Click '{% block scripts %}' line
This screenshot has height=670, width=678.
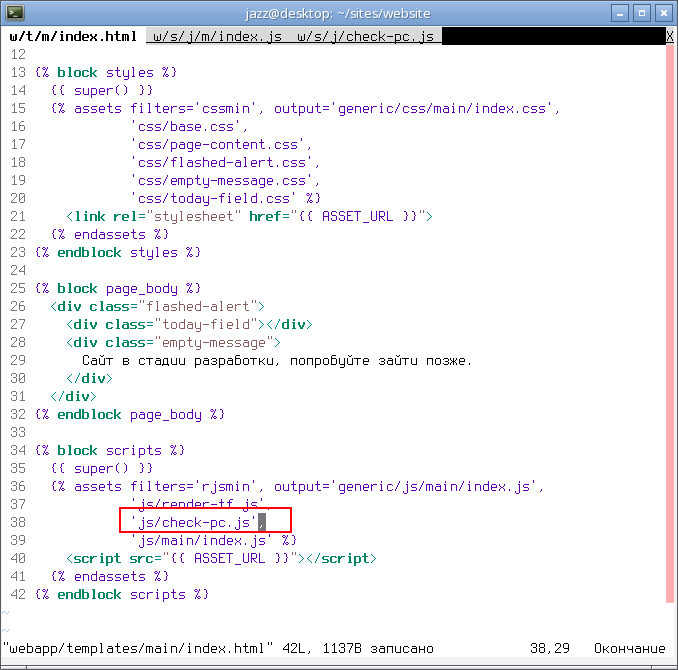110,450
